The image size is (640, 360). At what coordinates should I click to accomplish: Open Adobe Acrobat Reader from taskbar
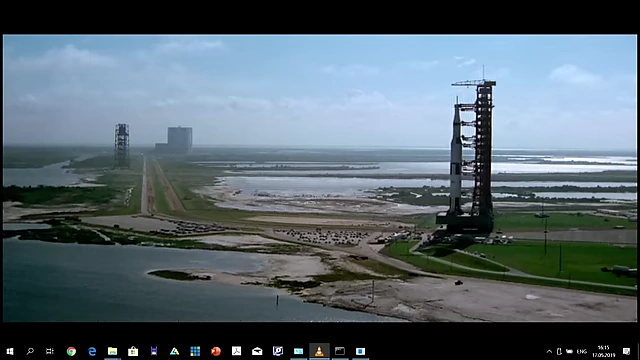[x=236, y=351]
